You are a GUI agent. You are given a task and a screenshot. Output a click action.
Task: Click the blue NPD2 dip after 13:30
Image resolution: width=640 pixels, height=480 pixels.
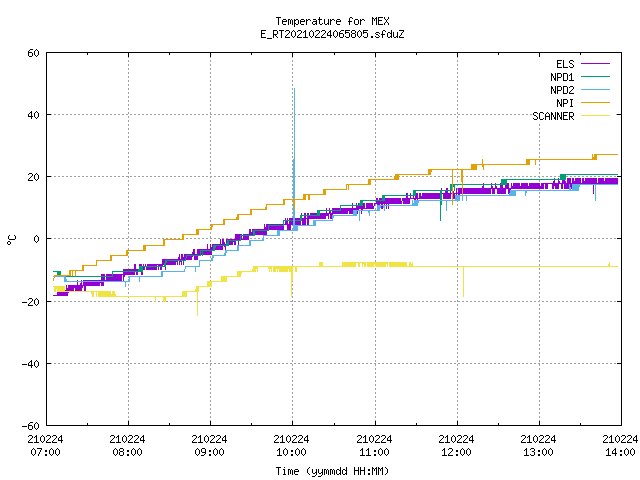(596, 193)
